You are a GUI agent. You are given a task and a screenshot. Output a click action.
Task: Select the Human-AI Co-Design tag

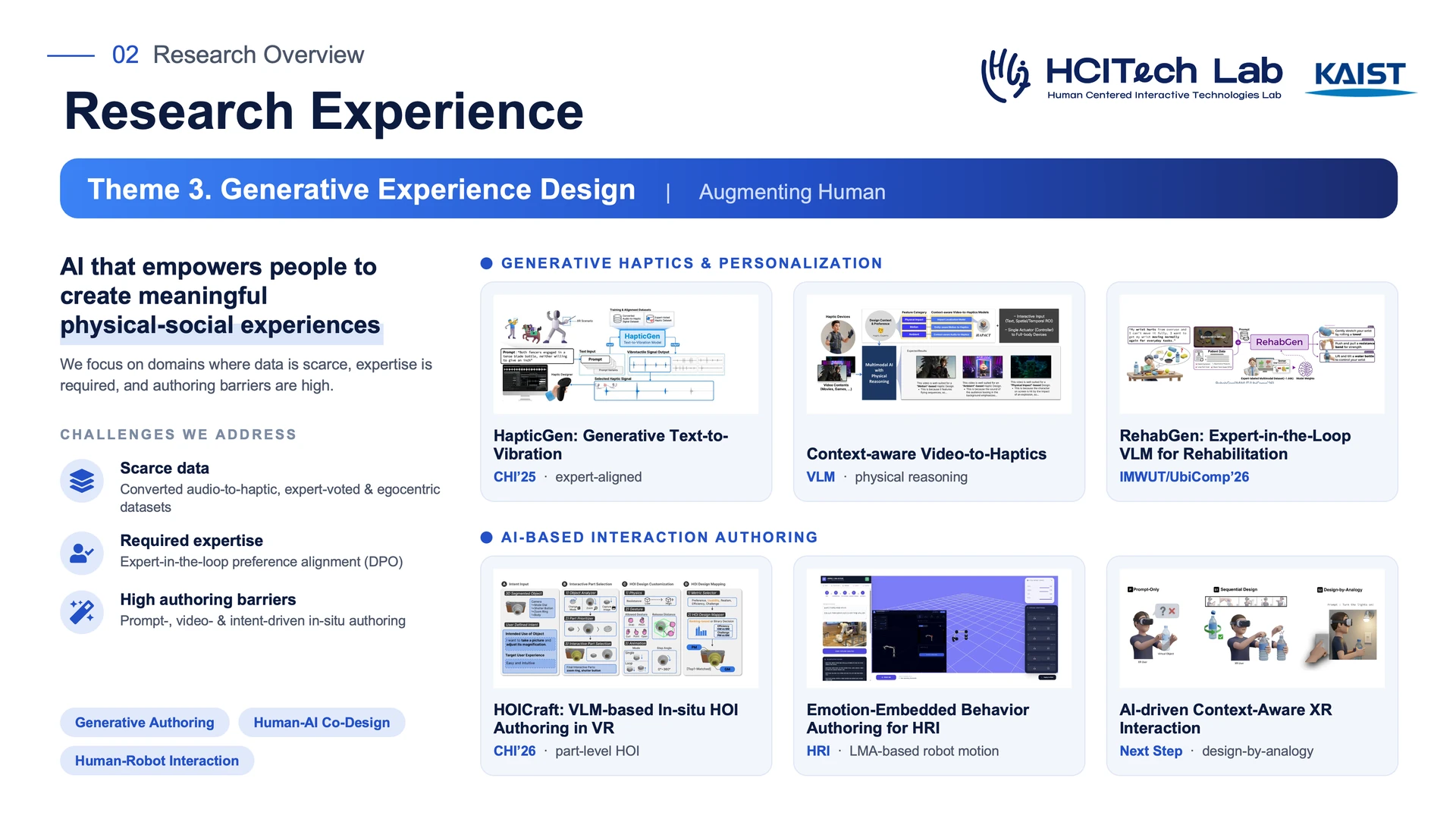tap(322, 723)
